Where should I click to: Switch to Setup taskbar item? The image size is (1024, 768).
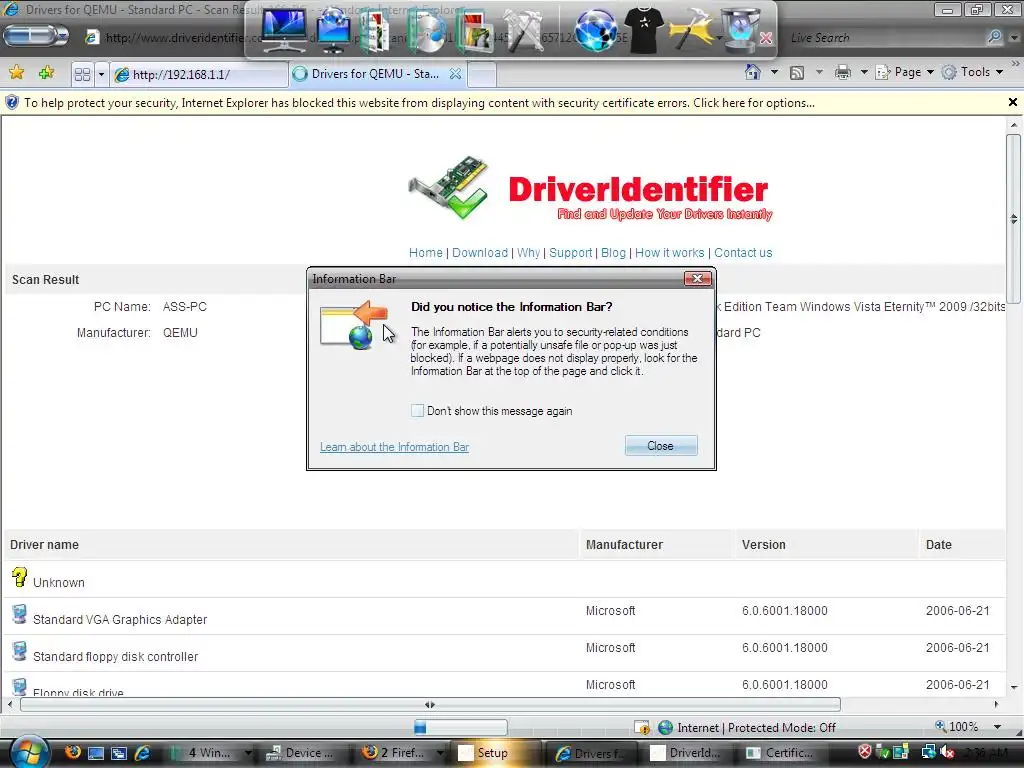point(494,753)
